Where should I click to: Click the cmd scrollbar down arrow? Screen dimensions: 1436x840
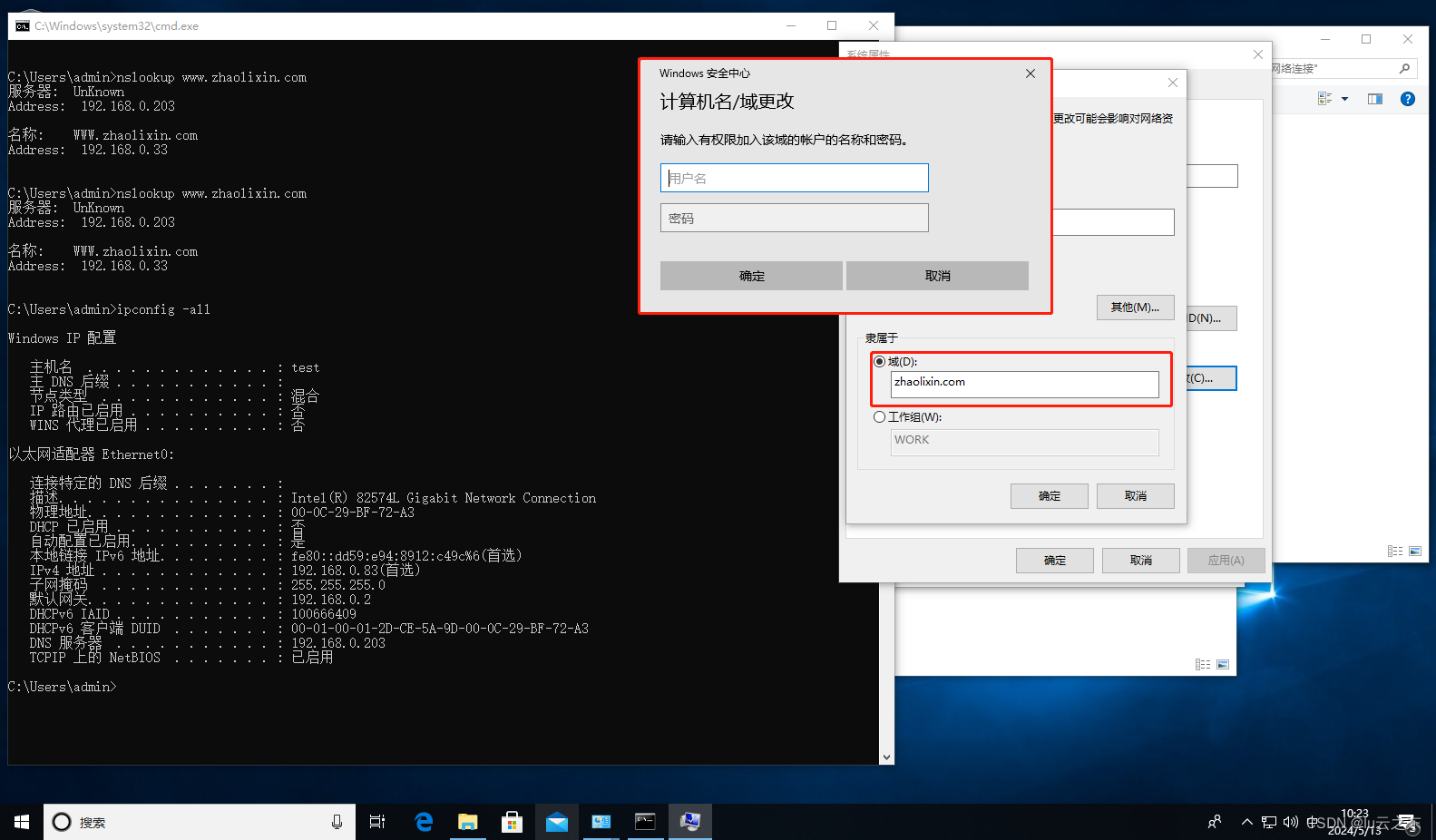[x=886, y=757]
